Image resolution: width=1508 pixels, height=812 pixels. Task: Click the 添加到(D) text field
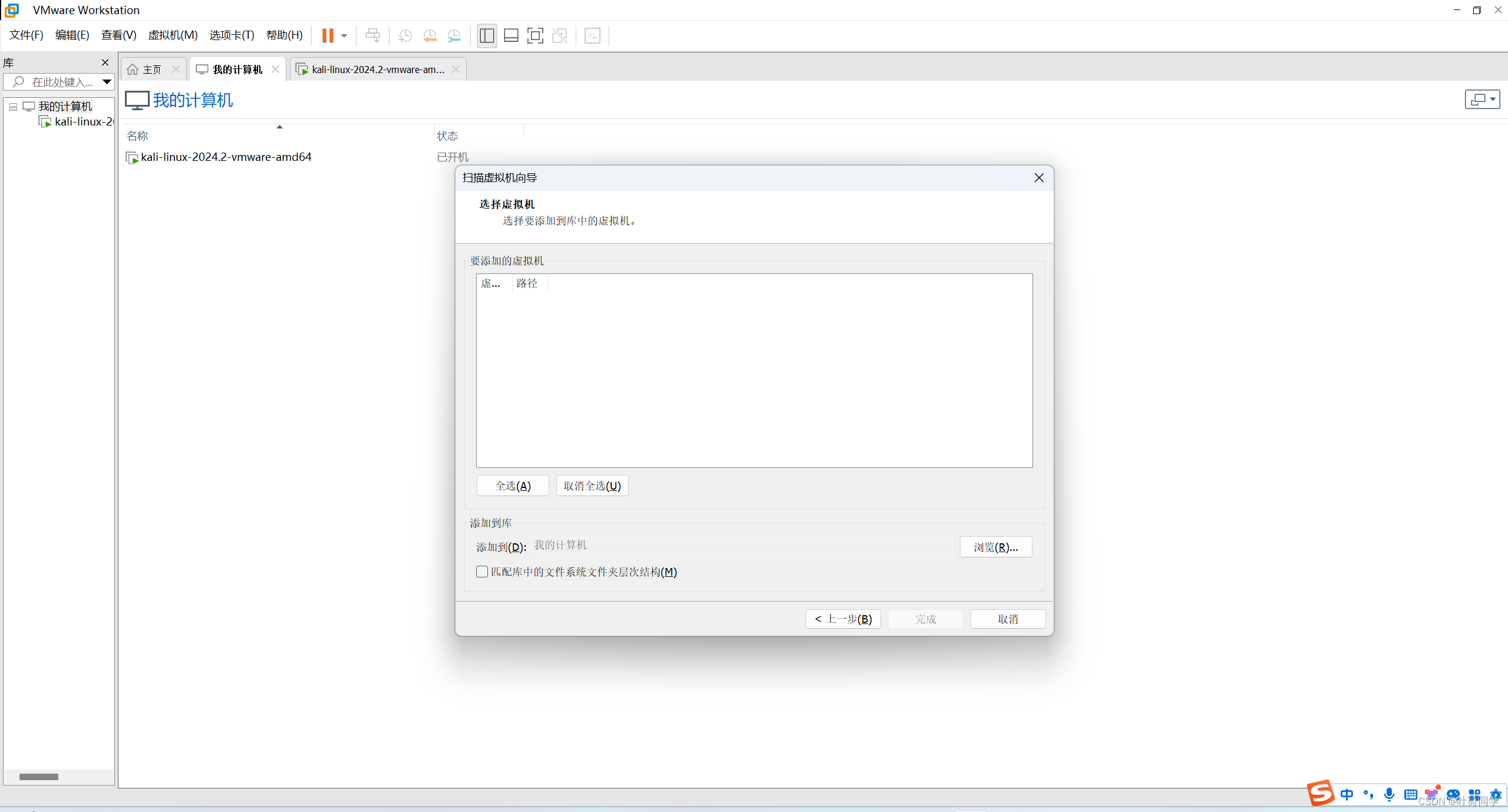742,546
